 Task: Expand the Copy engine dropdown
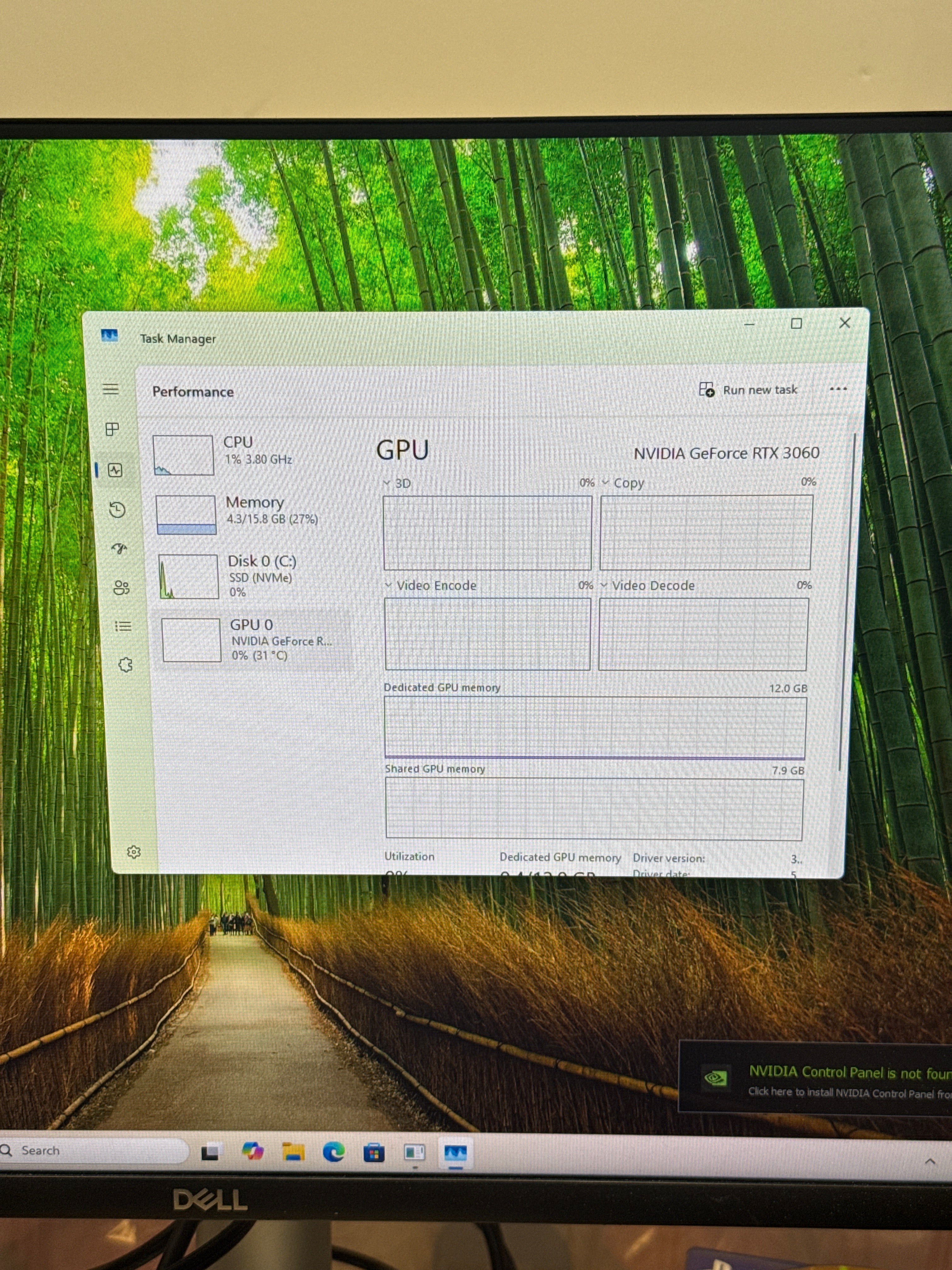tap(623, 483)
